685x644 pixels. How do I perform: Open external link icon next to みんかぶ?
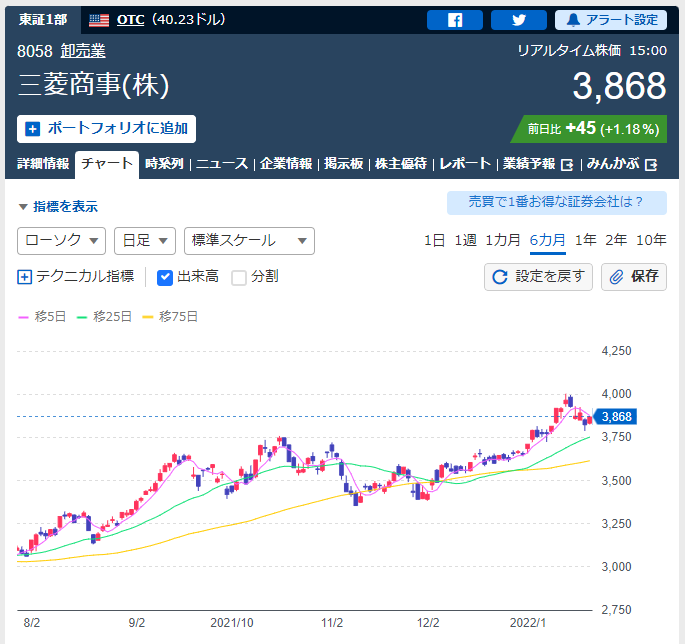pyautogui.click(x=650, y=165)
